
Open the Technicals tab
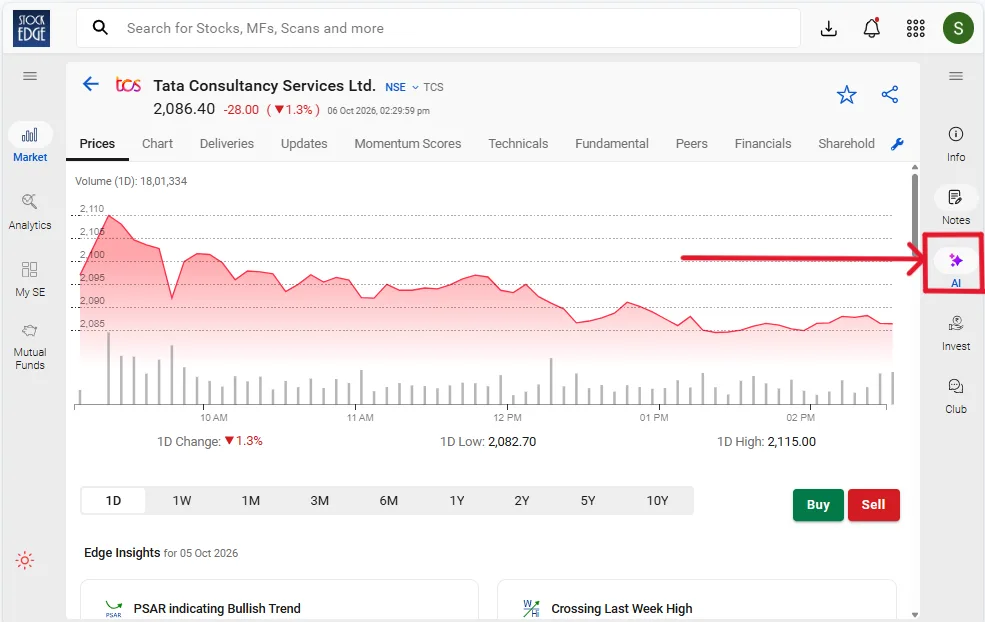point(518,144)
